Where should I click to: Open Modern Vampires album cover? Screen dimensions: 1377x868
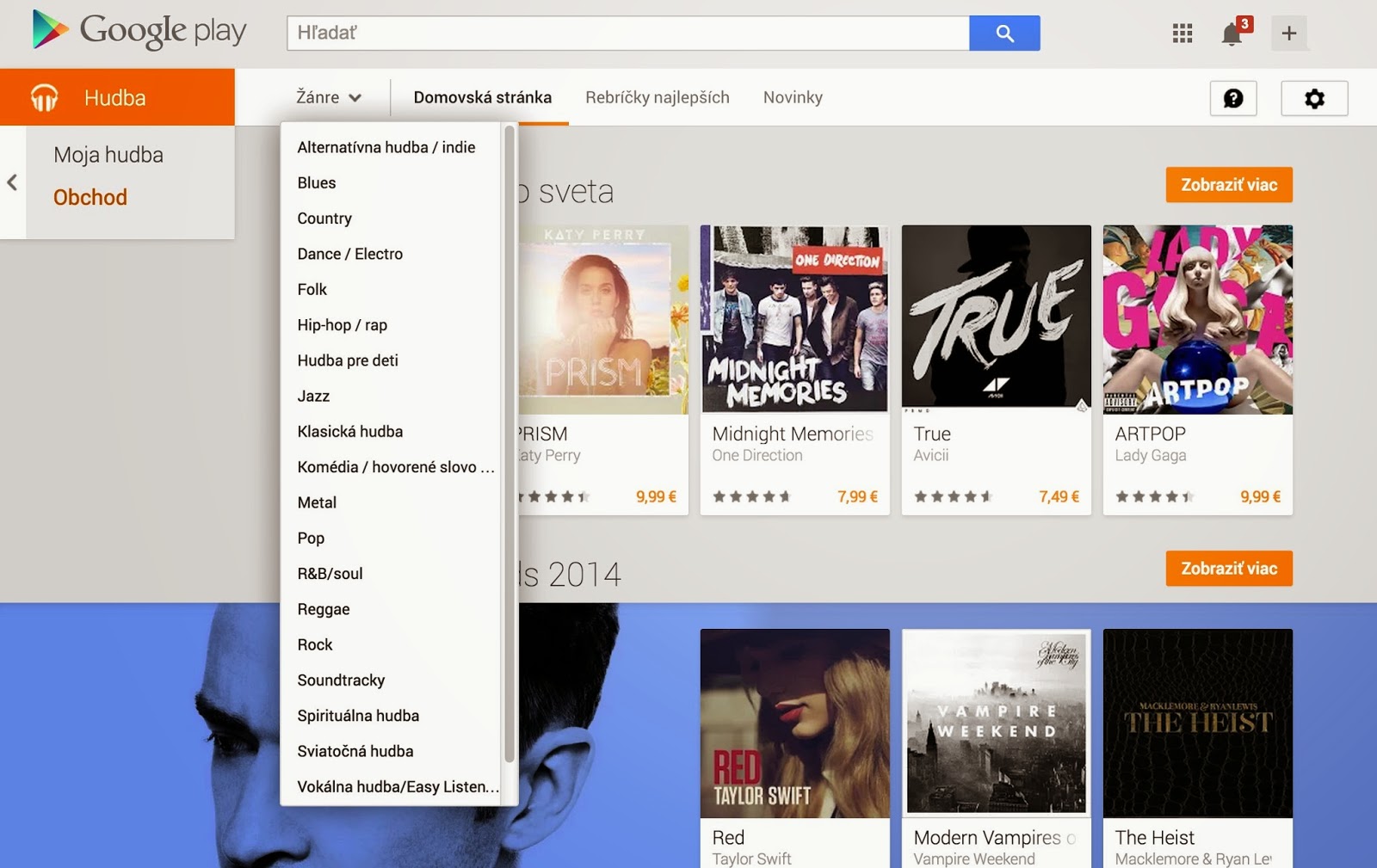(997, 723)
